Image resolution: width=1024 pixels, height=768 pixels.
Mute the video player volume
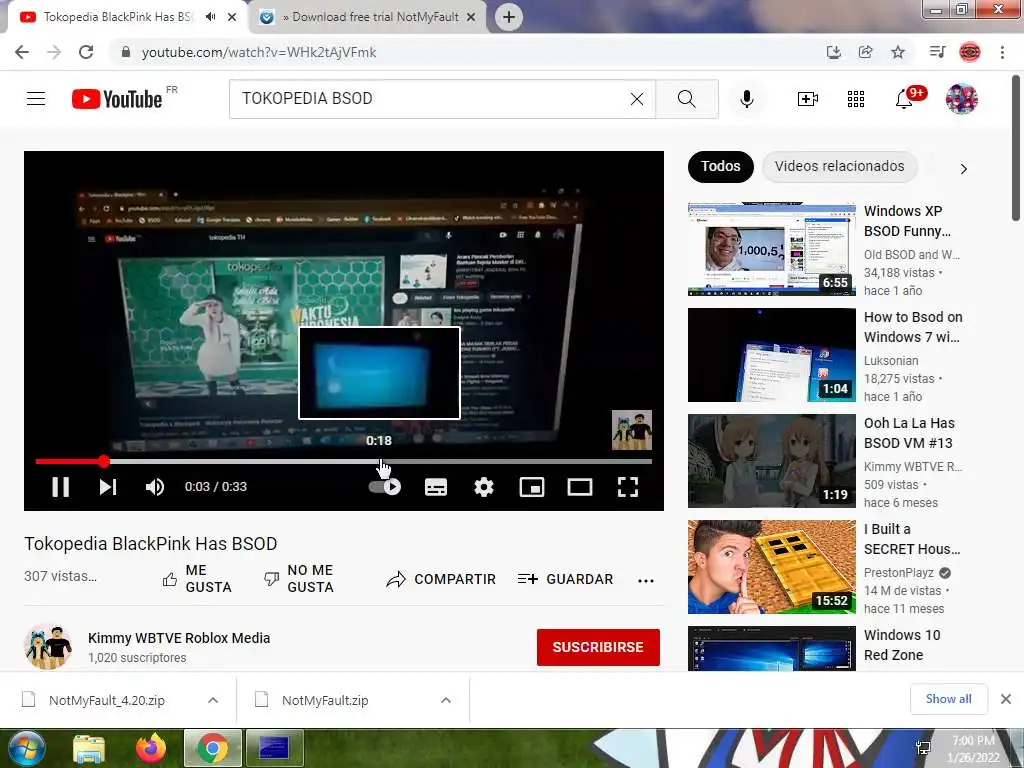coord(155,487)
